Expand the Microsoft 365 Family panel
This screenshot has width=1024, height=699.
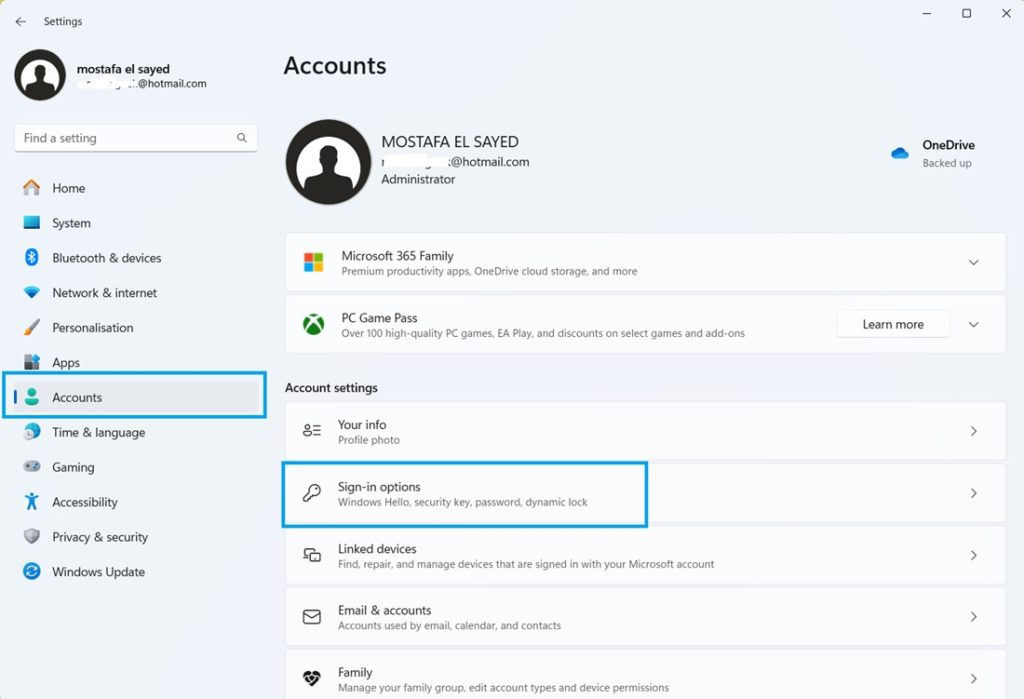coord(972,262)
